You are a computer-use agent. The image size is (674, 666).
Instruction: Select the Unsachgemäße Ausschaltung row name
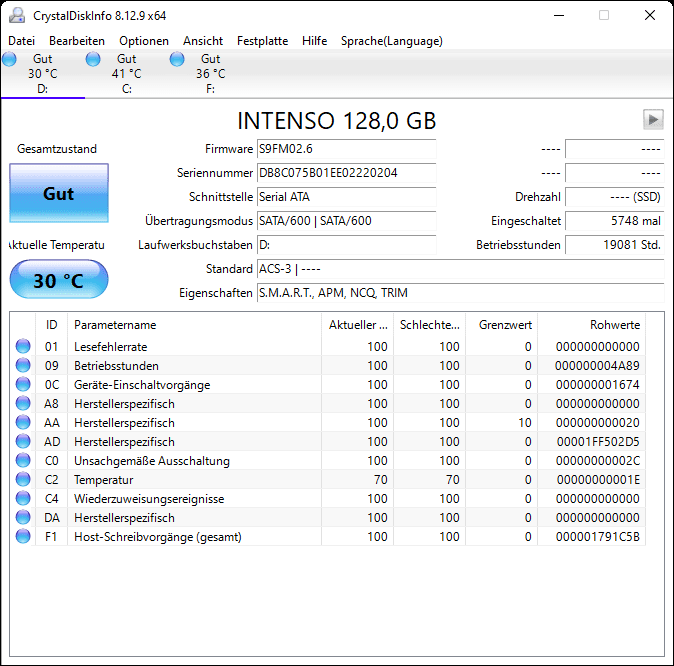[152, 461]
